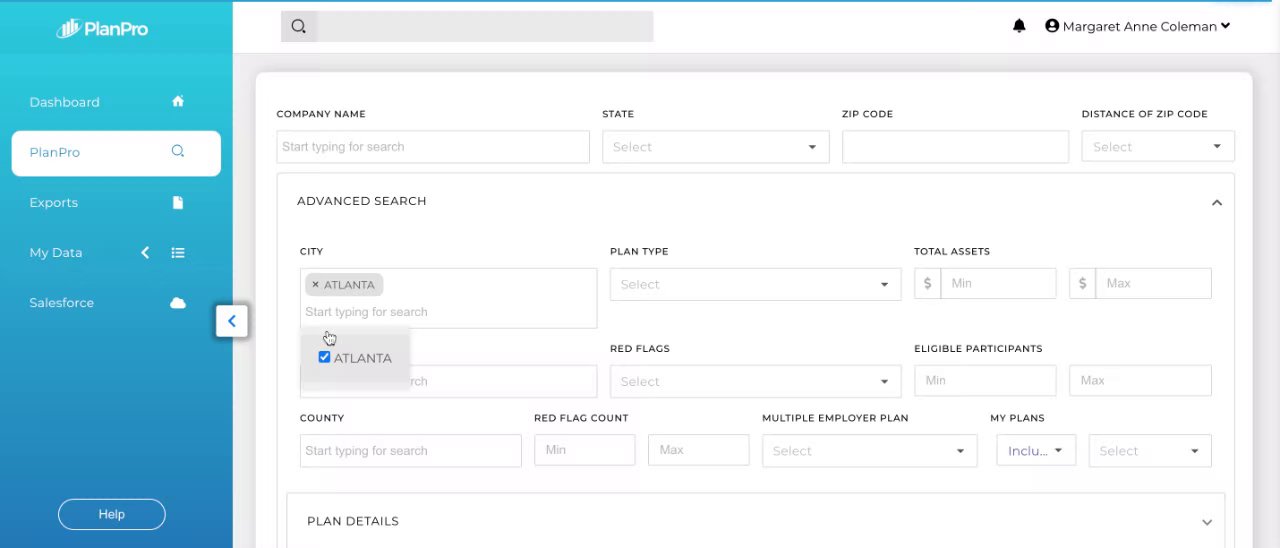Click the Total Assets Min field
This screenshot has width=1280, height=548.
point(998,283)
